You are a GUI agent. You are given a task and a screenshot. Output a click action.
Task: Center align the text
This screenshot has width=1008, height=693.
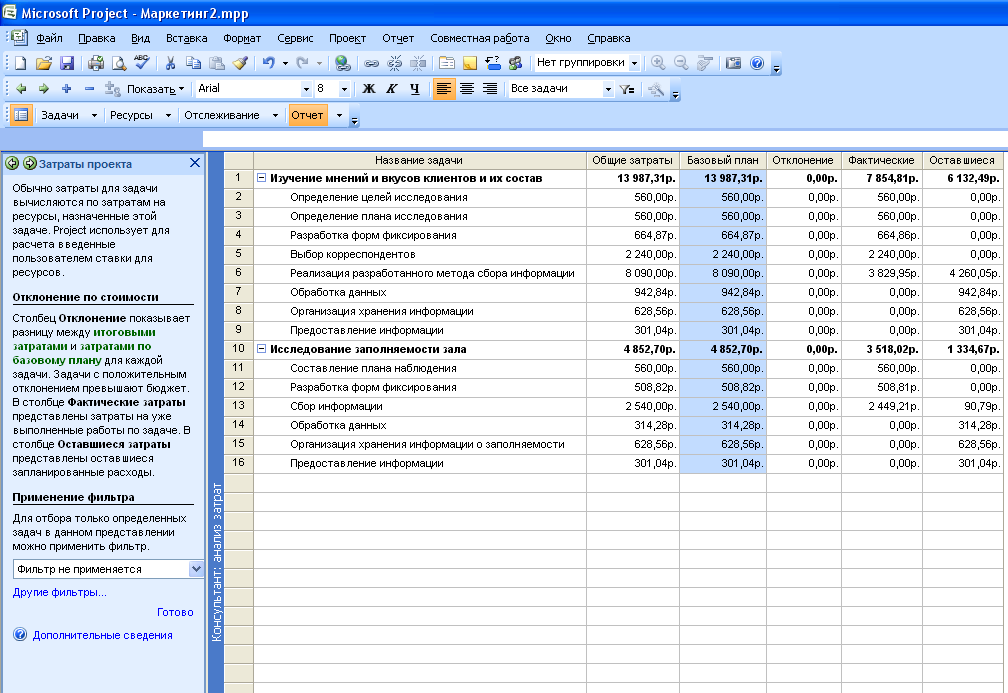click(467, 89)
